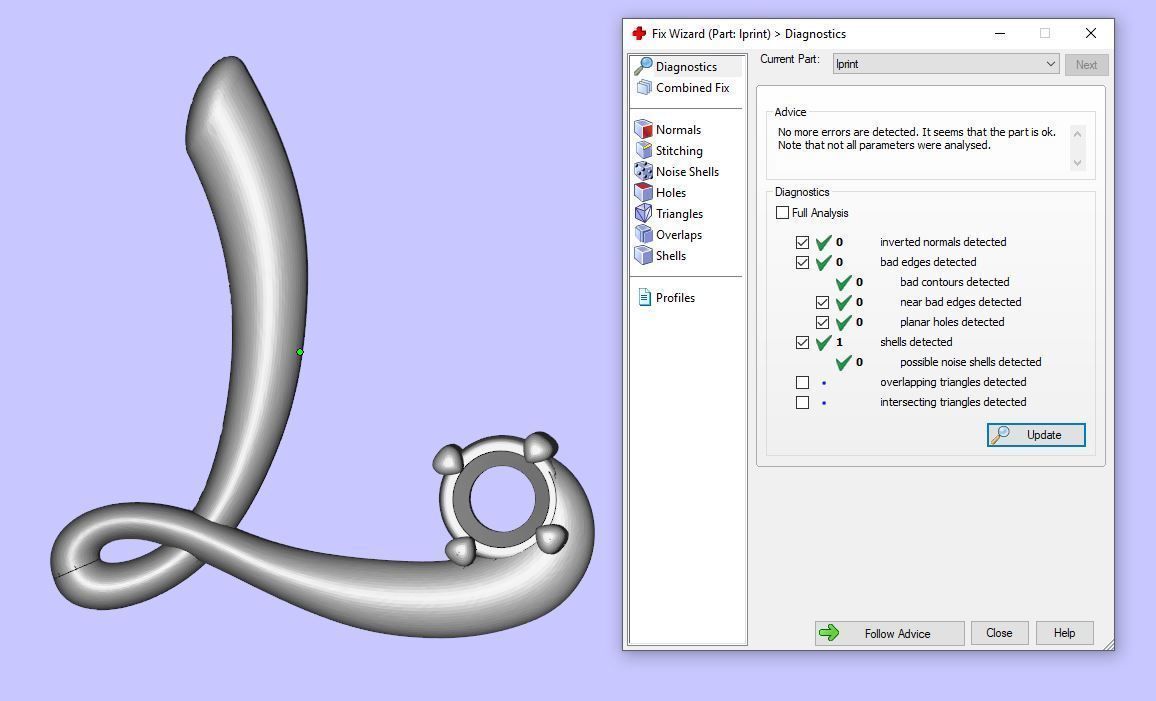Minimize the Fix Wizard window
The height and width of the screenshot is (701, 1156).
point(1000,34)
